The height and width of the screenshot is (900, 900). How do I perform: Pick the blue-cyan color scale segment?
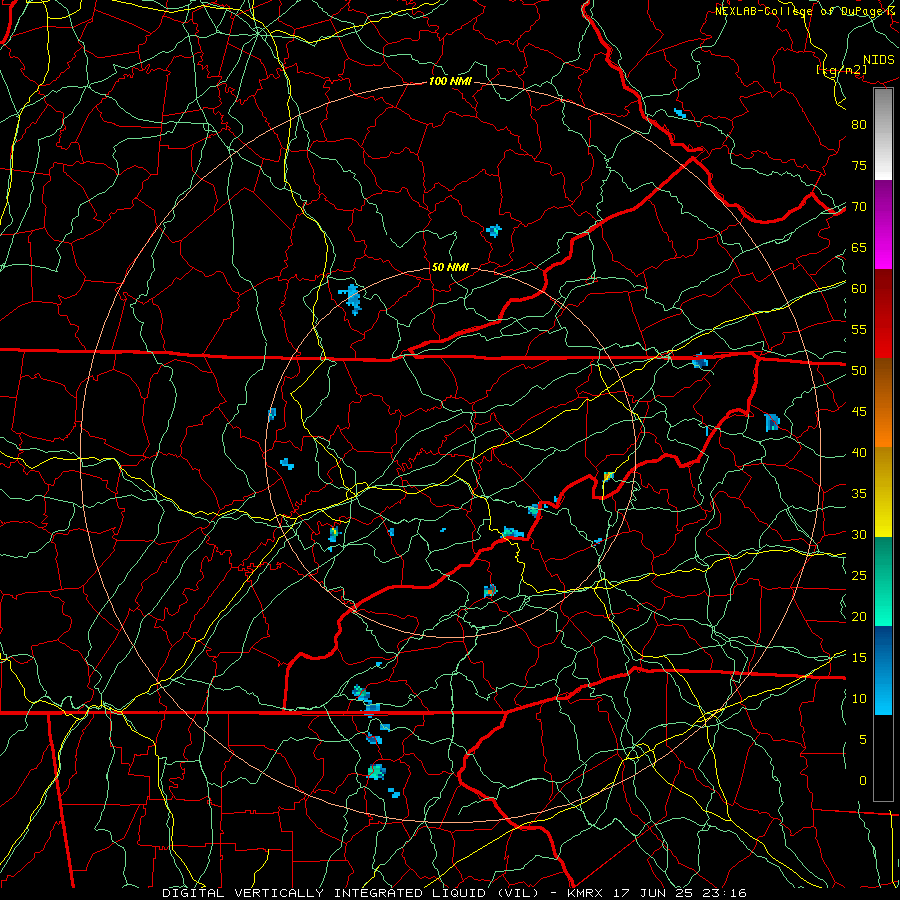[x=883, y=670]
